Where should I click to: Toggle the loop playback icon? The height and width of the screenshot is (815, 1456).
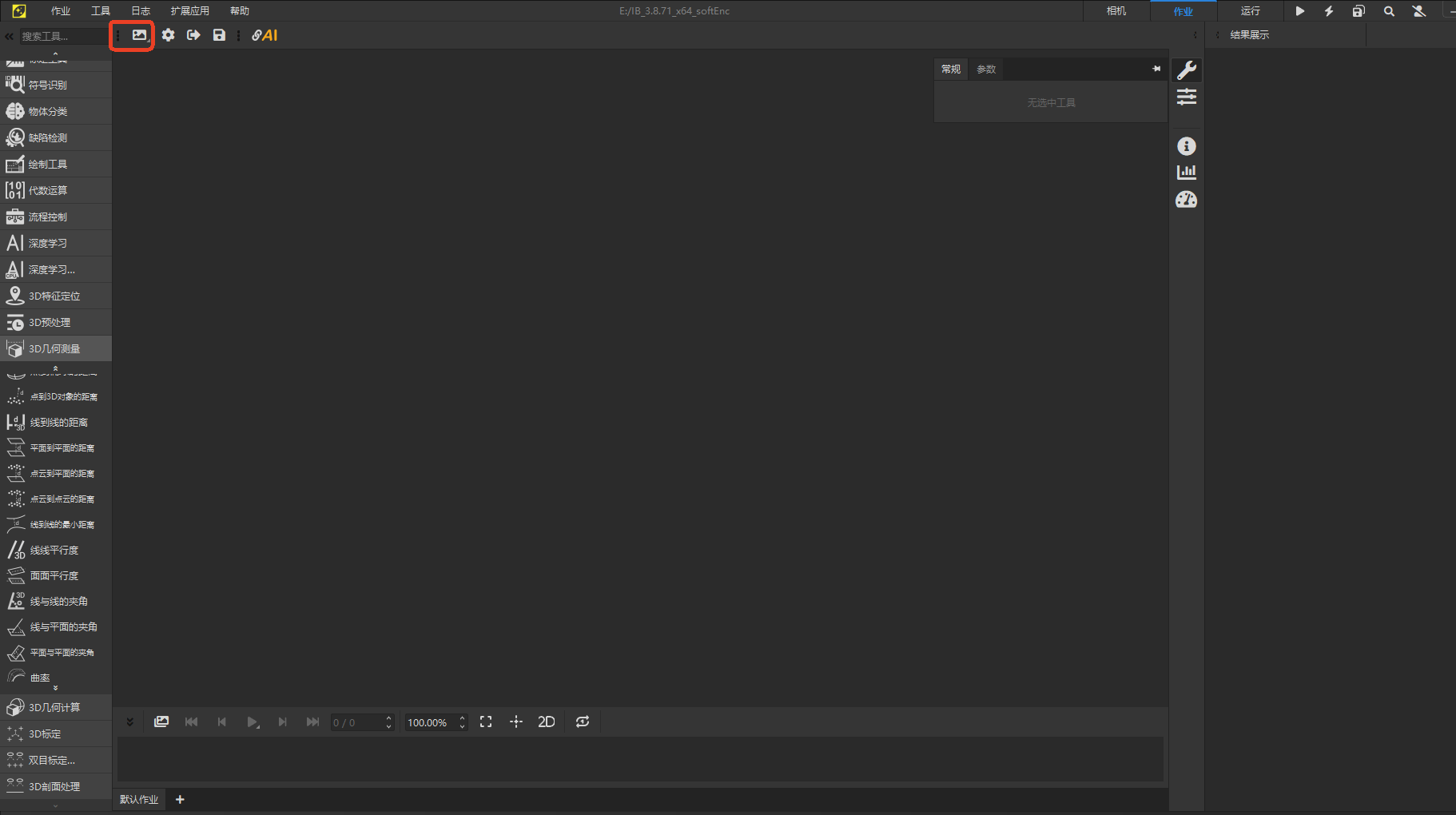pyautogui.click(x=583, y=722)
